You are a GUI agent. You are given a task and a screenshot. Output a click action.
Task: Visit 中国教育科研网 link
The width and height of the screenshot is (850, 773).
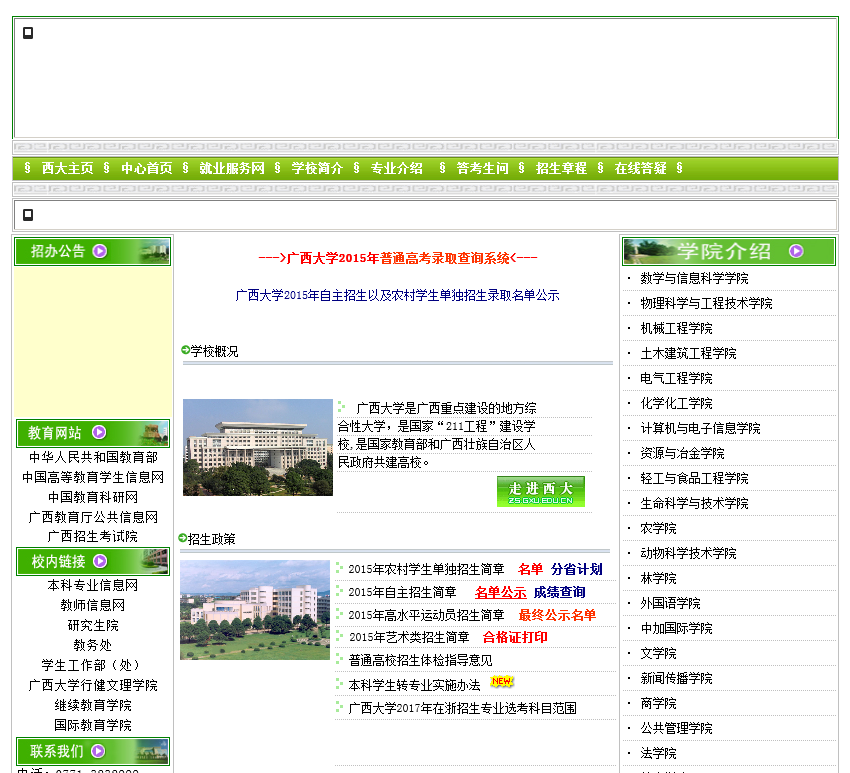(x=93, y=497)
